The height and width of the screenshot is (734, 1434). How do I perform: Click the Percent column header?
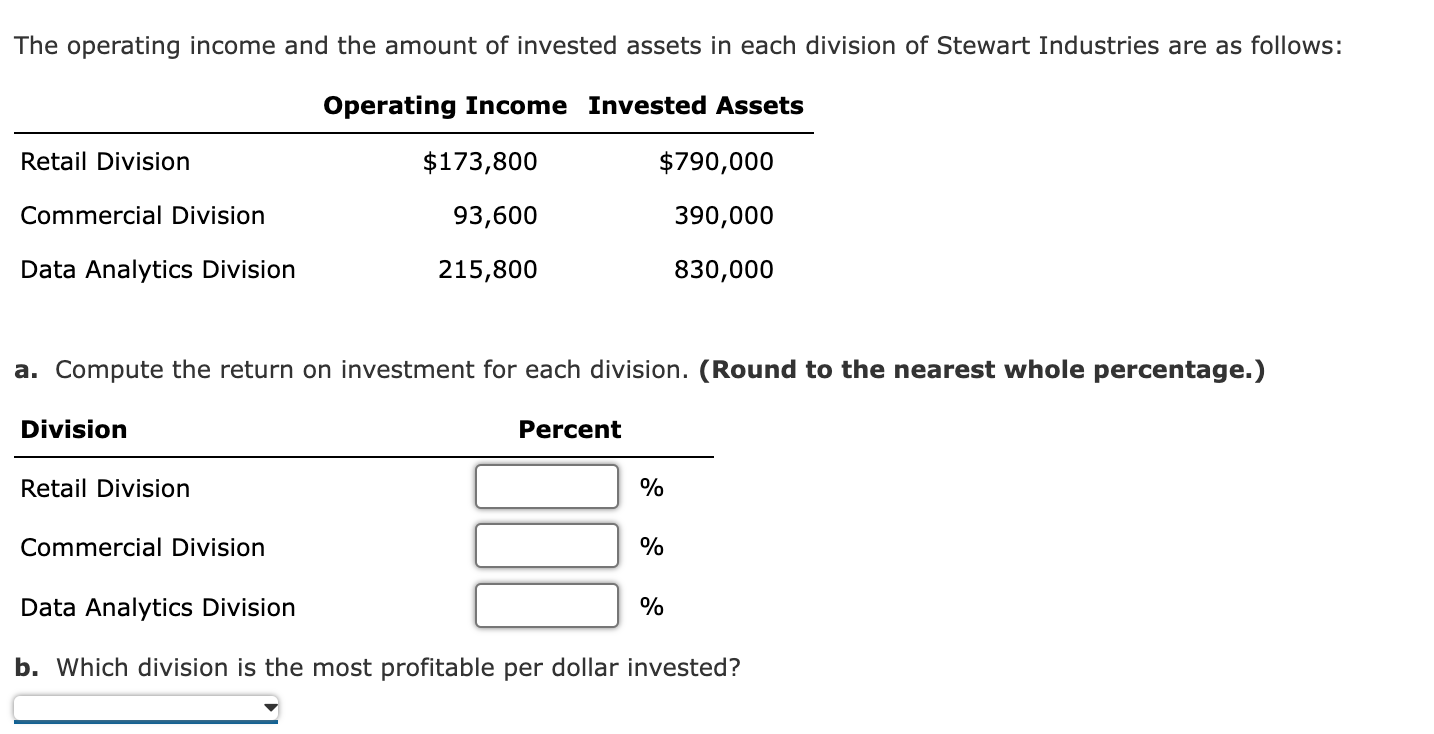coord(569,429)
